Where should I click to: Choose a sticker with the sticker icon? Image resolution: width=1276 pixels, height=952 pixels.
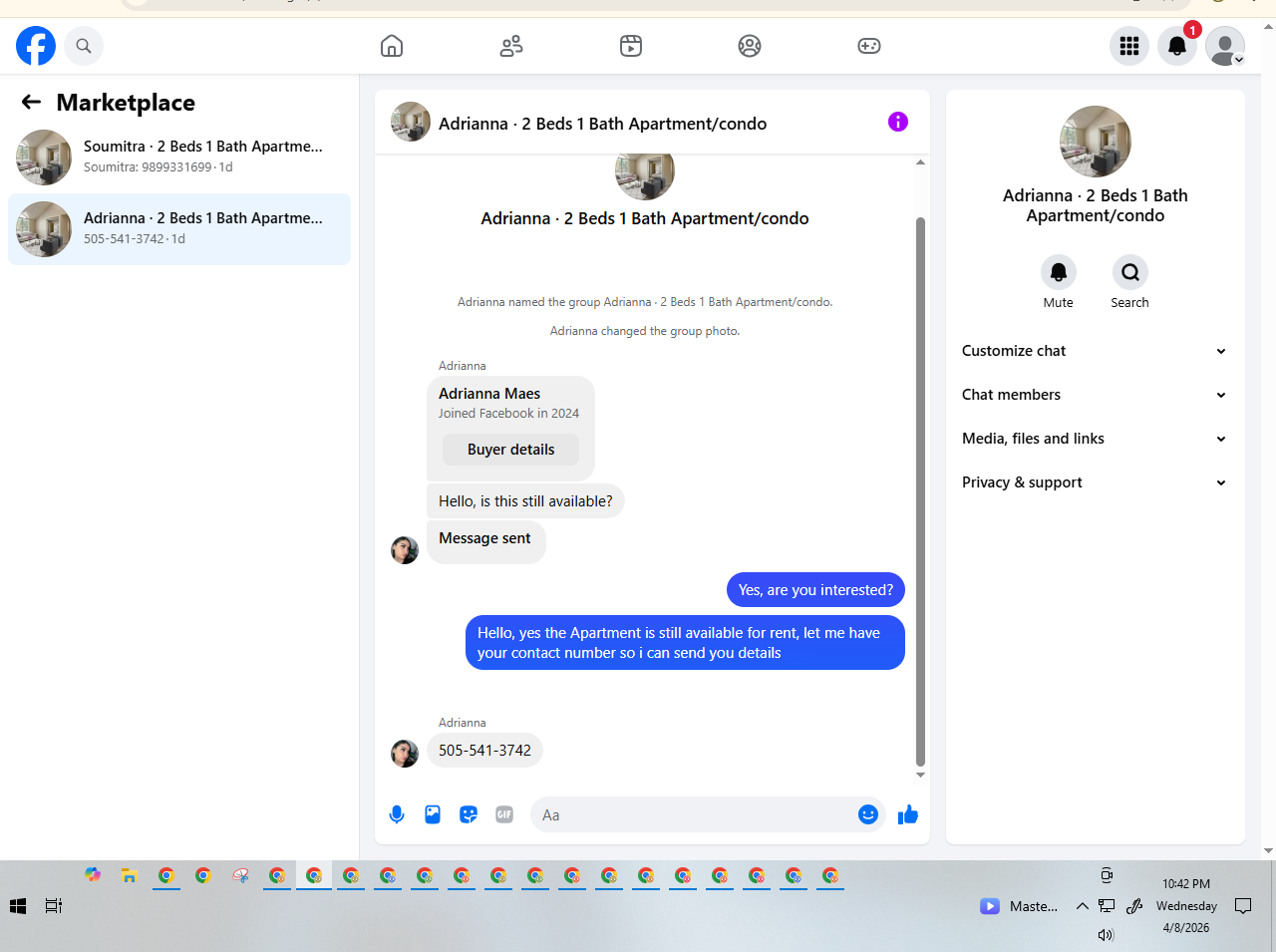point(469,814)
